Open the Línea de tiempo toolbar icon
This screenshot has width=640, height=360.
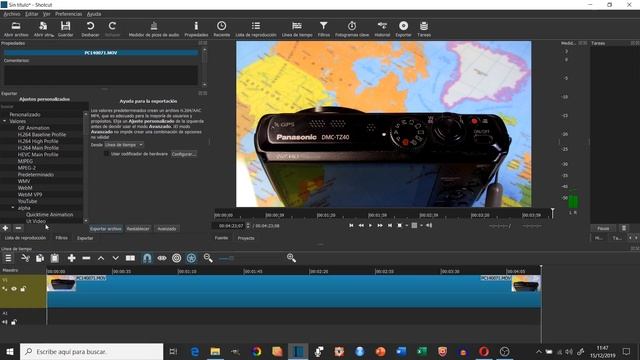click(297, 29)
